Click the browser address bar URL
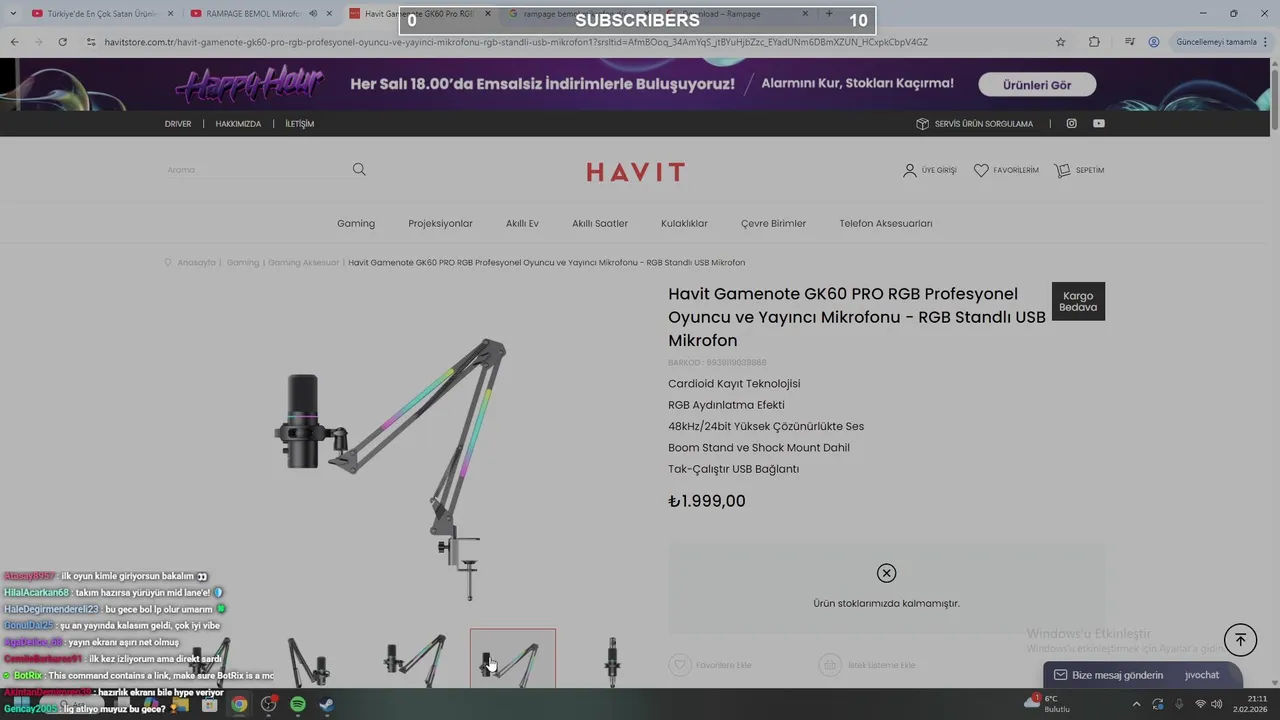Image resolution: width=1280 pixels, height=720 pixels. tap(515, 42)
